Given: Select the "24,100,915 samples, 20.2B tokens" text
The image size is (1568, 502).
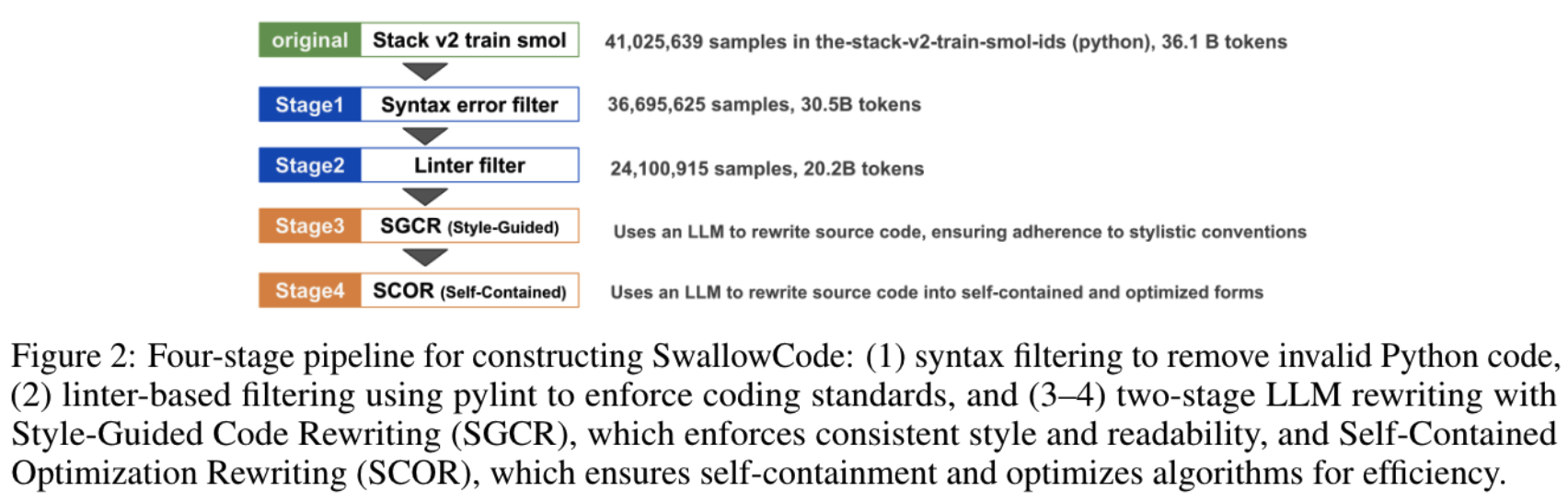Looking at the screenshot, I should click(x=767, y=168).
